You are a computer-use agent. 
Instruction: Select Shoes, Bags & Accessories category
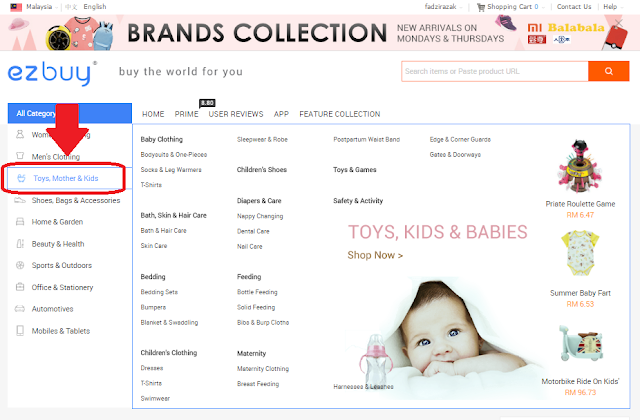click(x=76, y=200)
